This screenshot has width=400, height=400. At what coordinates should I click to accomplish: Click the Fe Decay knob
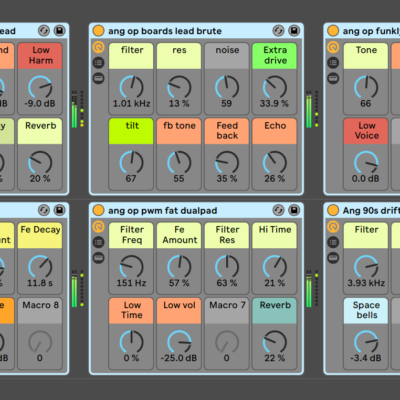40,267
